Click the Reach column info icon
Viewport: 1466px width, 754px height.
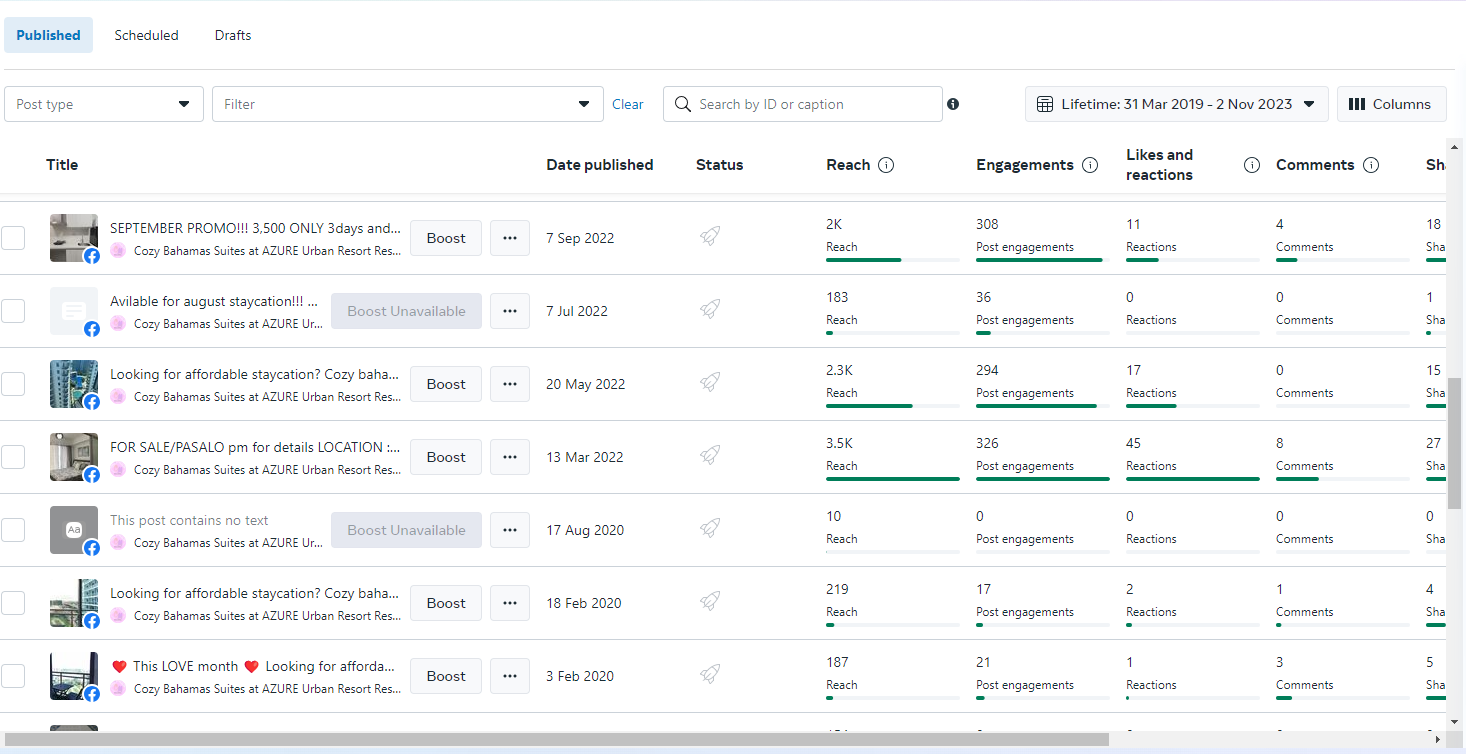click(x=886, y=165)
